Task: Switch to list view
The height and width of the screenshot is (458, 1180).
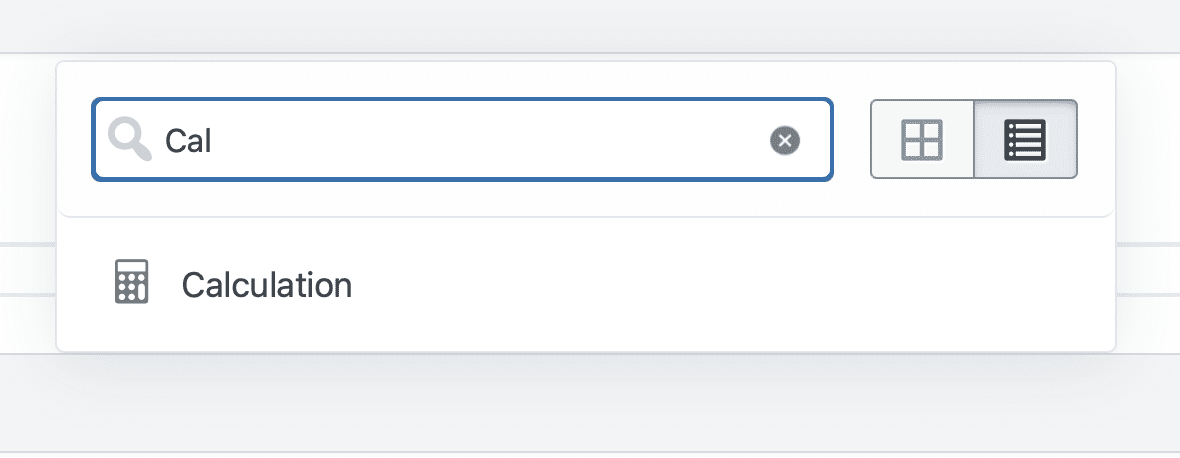Action: (x=1025, y=140)
